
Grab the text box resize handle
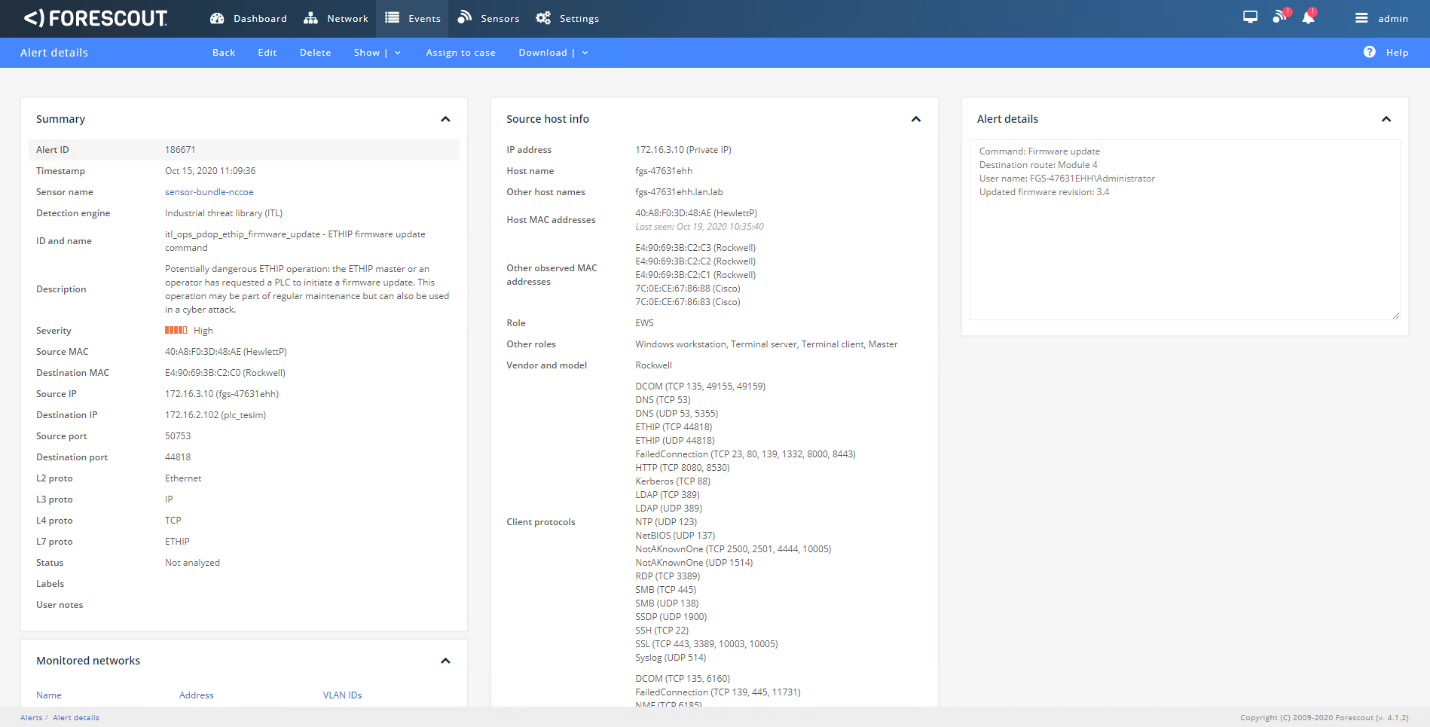pos(1395,315)
